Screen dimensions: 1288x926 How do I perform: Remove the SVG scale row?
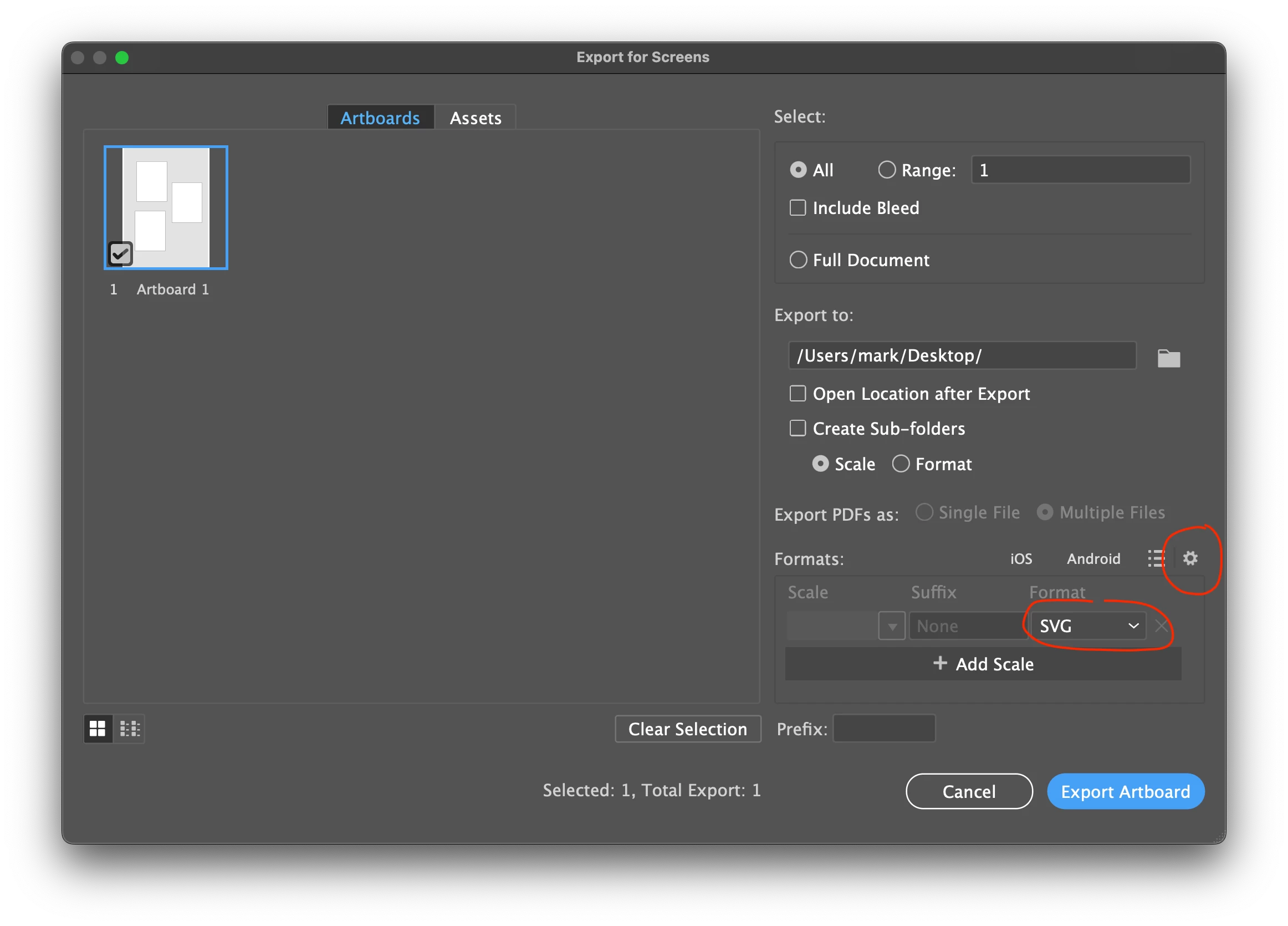pos(1161,626)
